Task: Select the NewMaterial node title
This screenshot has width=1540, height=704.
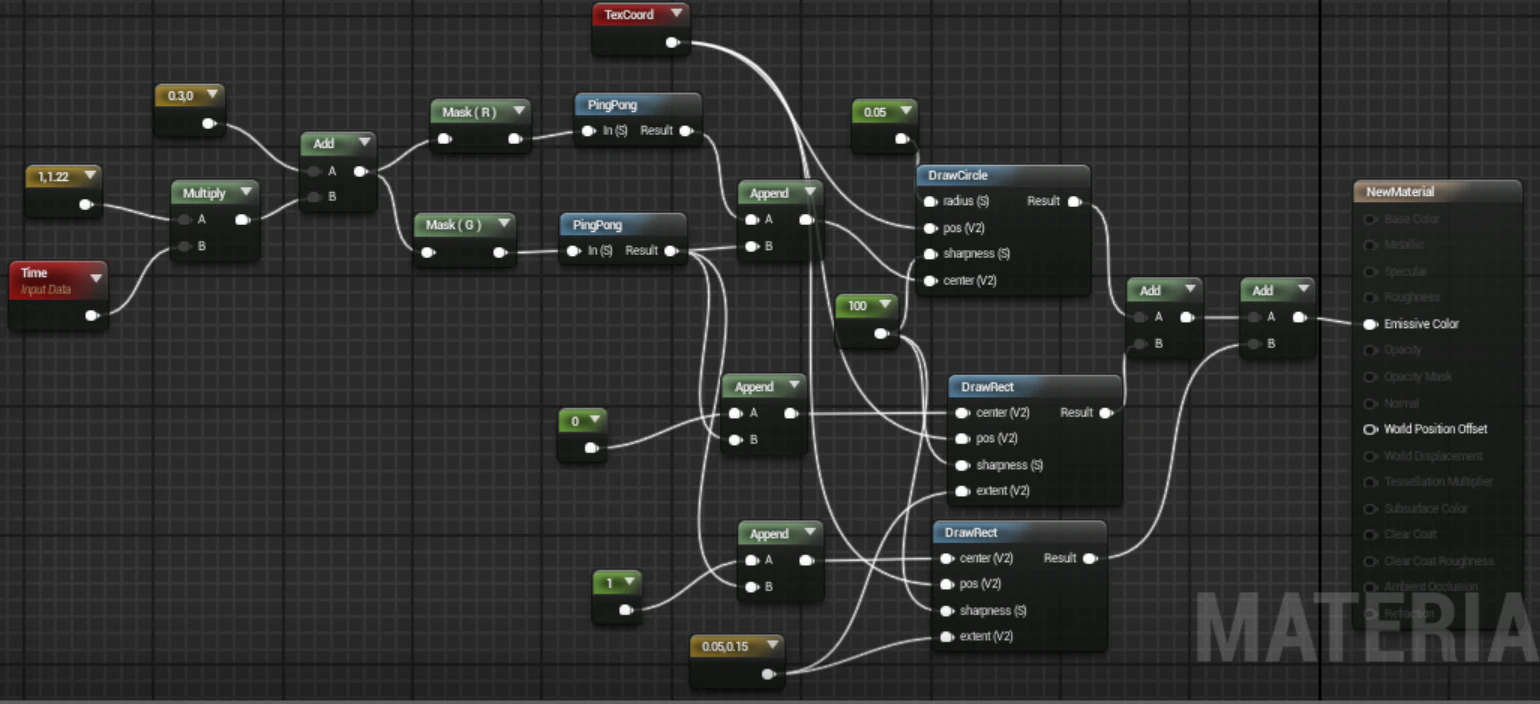Action: 1400,192
